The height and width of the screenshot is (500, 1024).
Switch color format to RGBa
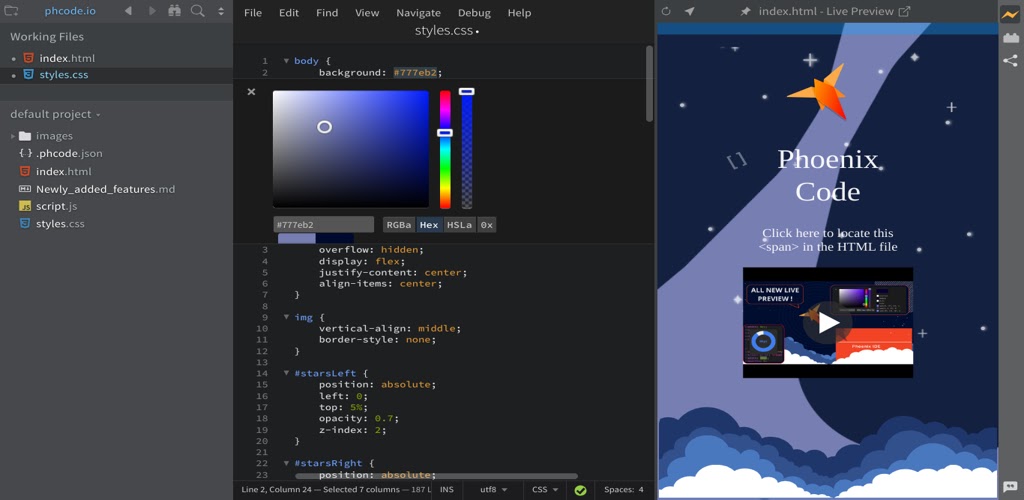click(x=399, y=225)
